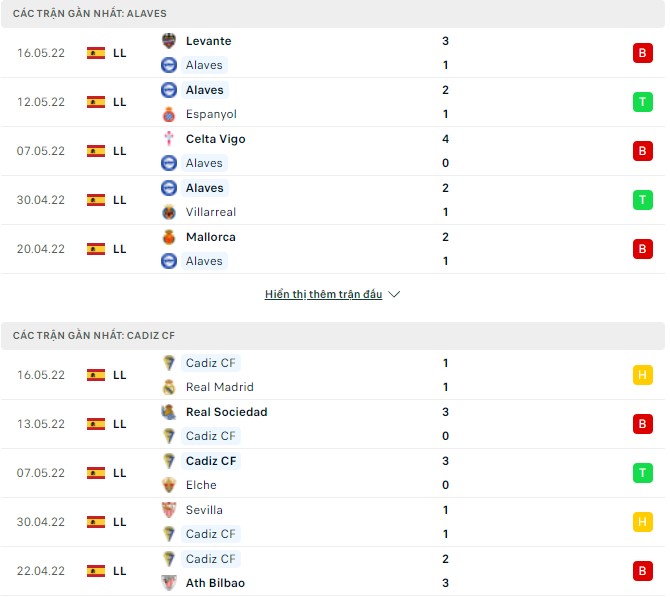Expand more matches with the chevron arrow
The height and width of the screenshot is (597, 670).
click(394, 295)
